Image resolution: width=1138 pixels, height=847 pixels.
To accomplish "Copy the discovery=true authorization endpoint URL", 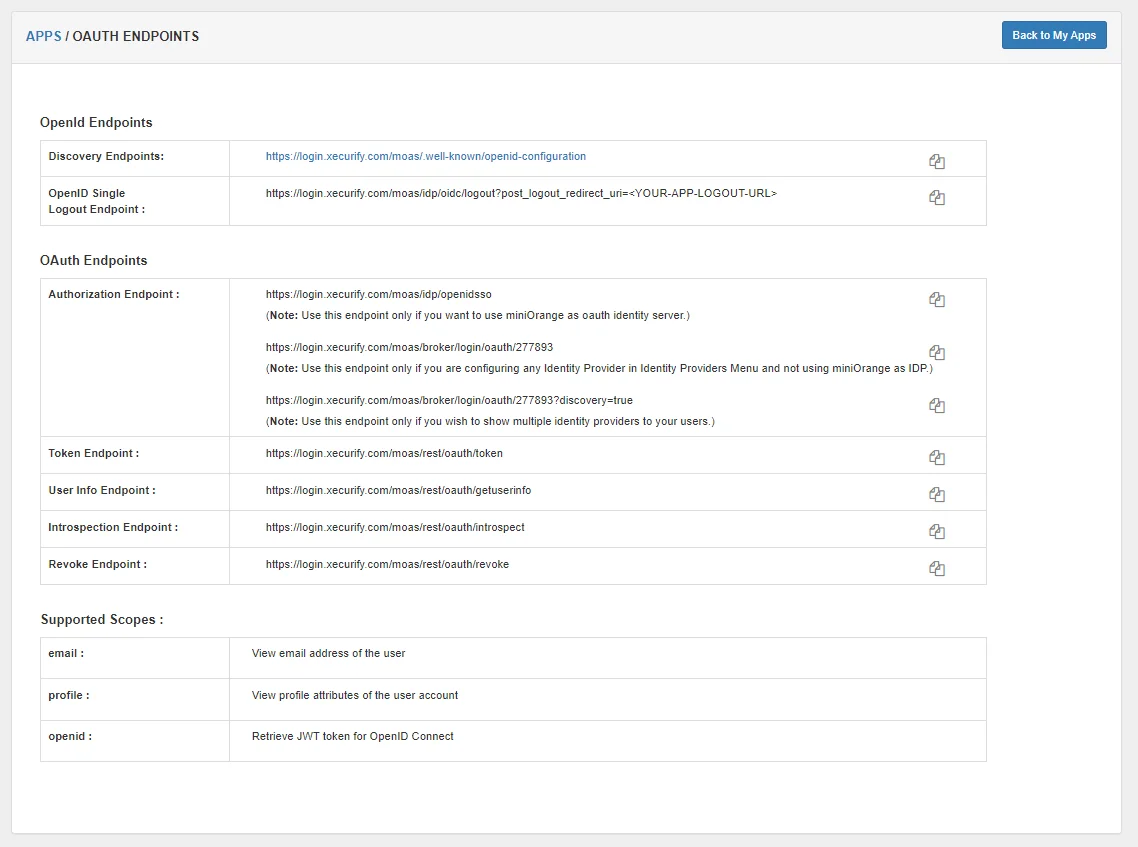I will click(x=937, y=406).
